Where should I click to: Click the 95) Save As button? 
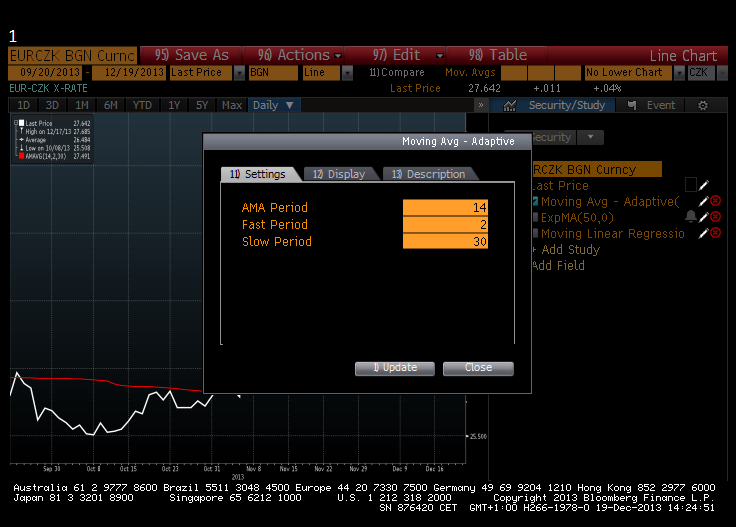(191, 55)
